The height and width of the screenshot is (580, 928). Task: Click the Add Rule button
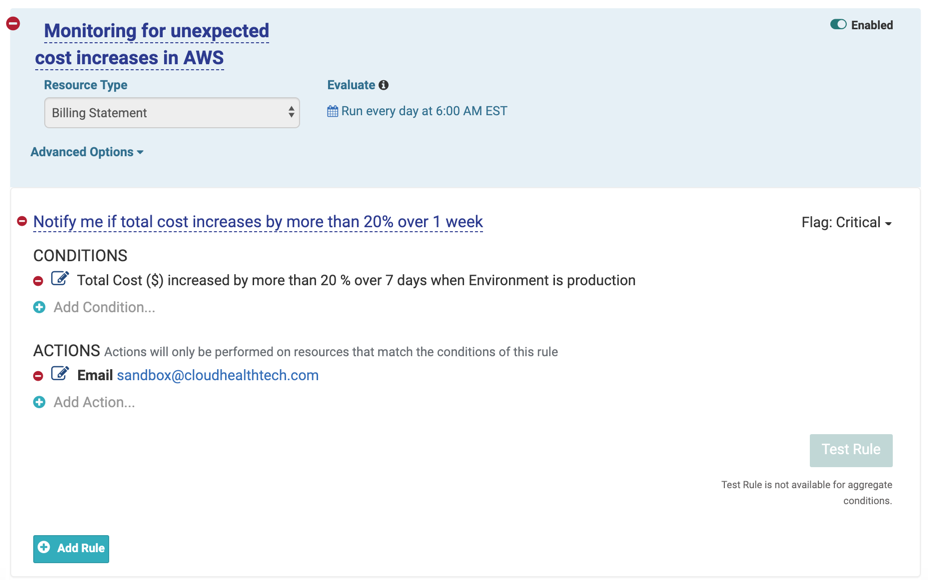[x=71, y=548]
